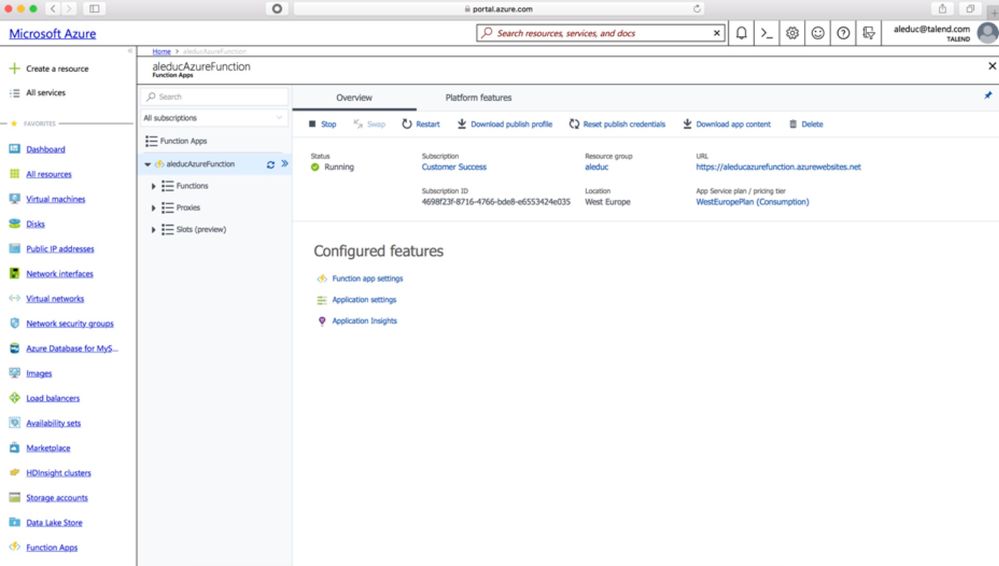This screenshot has width=999, height=566.
Task: Open Application settings link
Action: tap(364, 300)
